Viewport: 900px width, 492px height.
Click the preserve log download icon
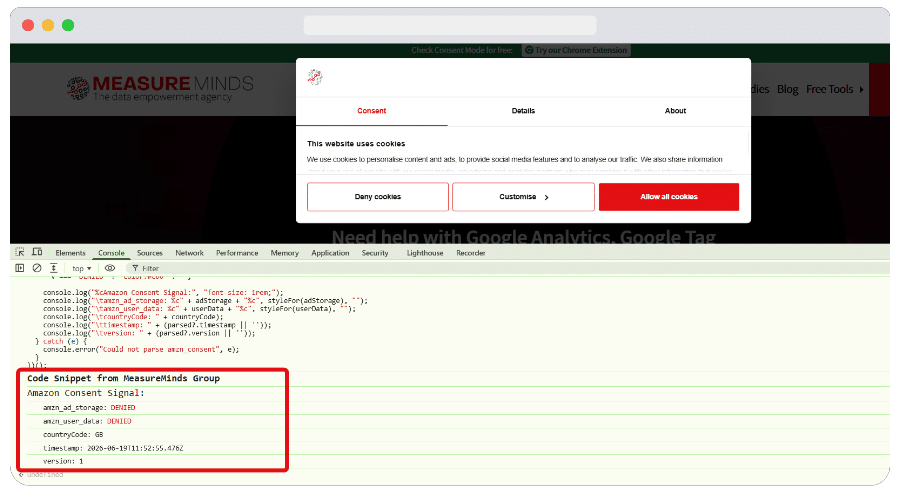[x=53, y=268]
